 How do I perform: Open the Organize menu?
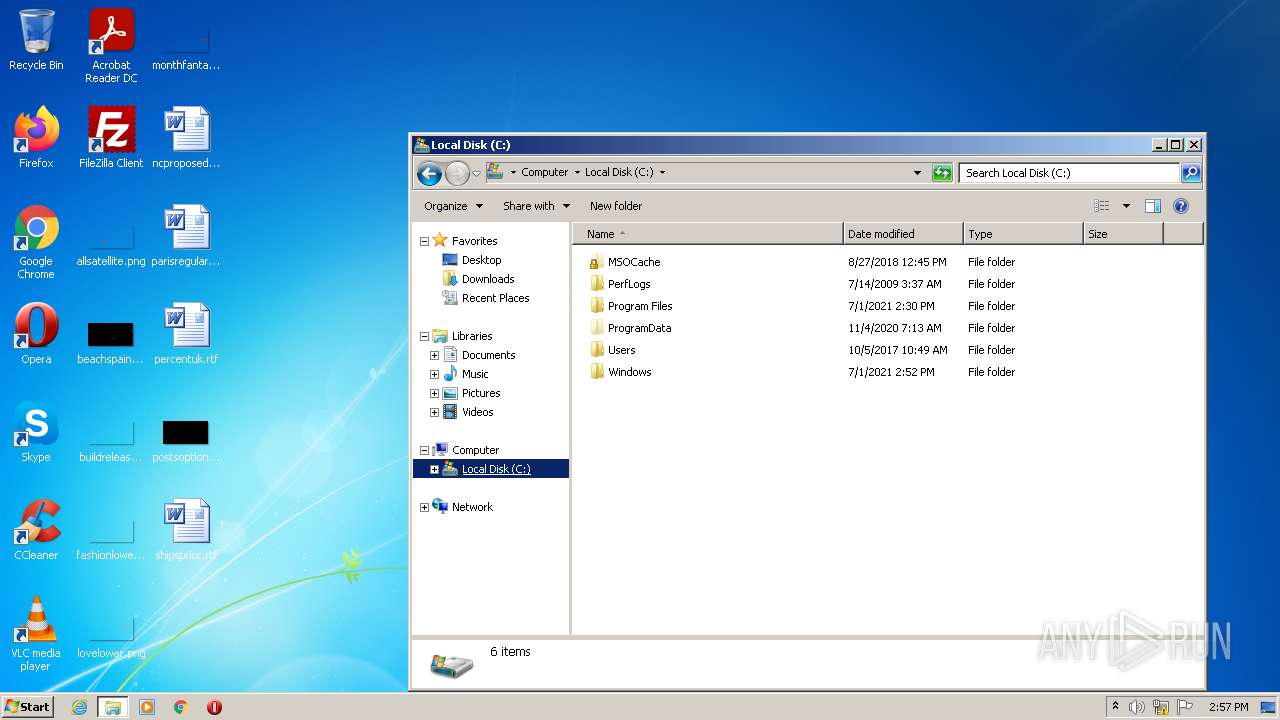(x=453, y=206)
